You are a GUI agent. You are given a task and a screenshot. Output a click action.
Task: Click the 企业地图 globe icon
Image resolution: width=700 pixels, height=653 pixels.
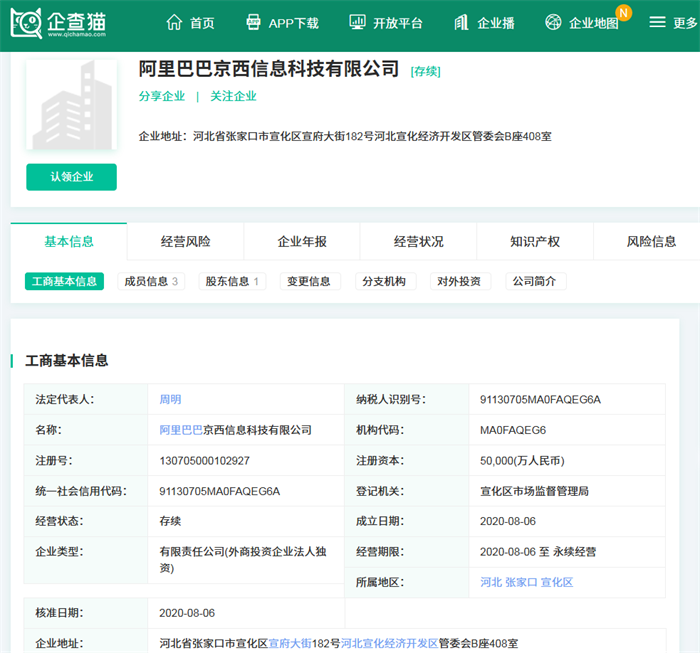(x=553, y=22)
